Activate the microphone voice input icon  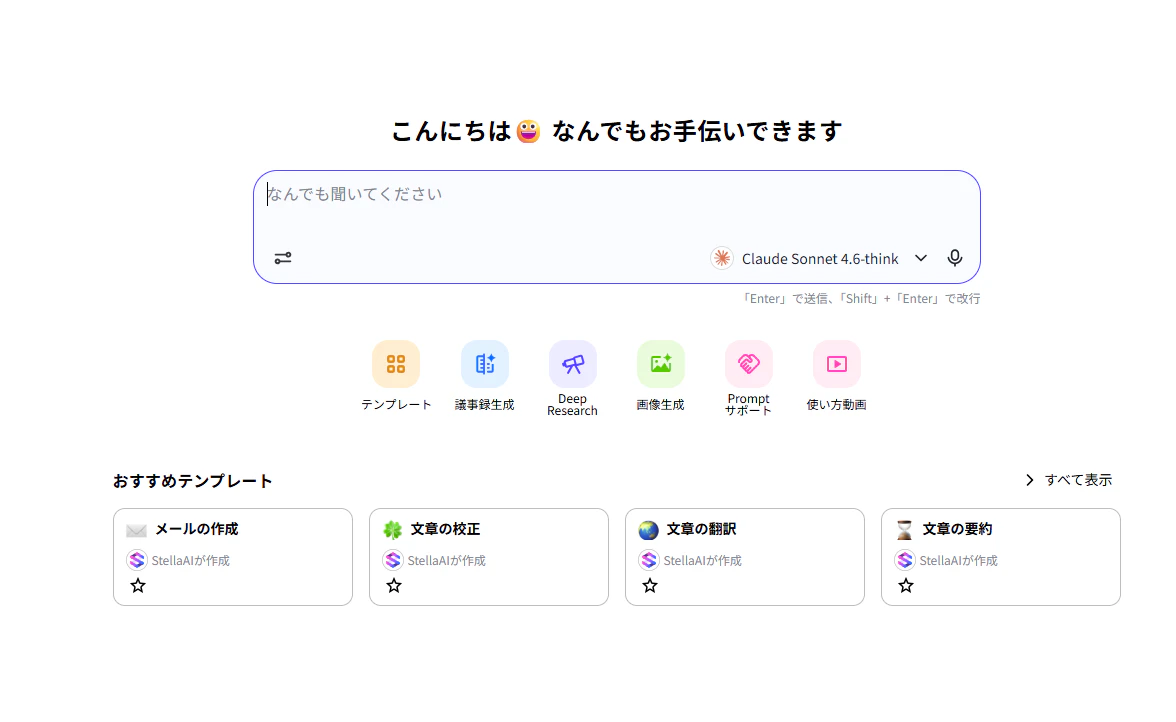954,257
